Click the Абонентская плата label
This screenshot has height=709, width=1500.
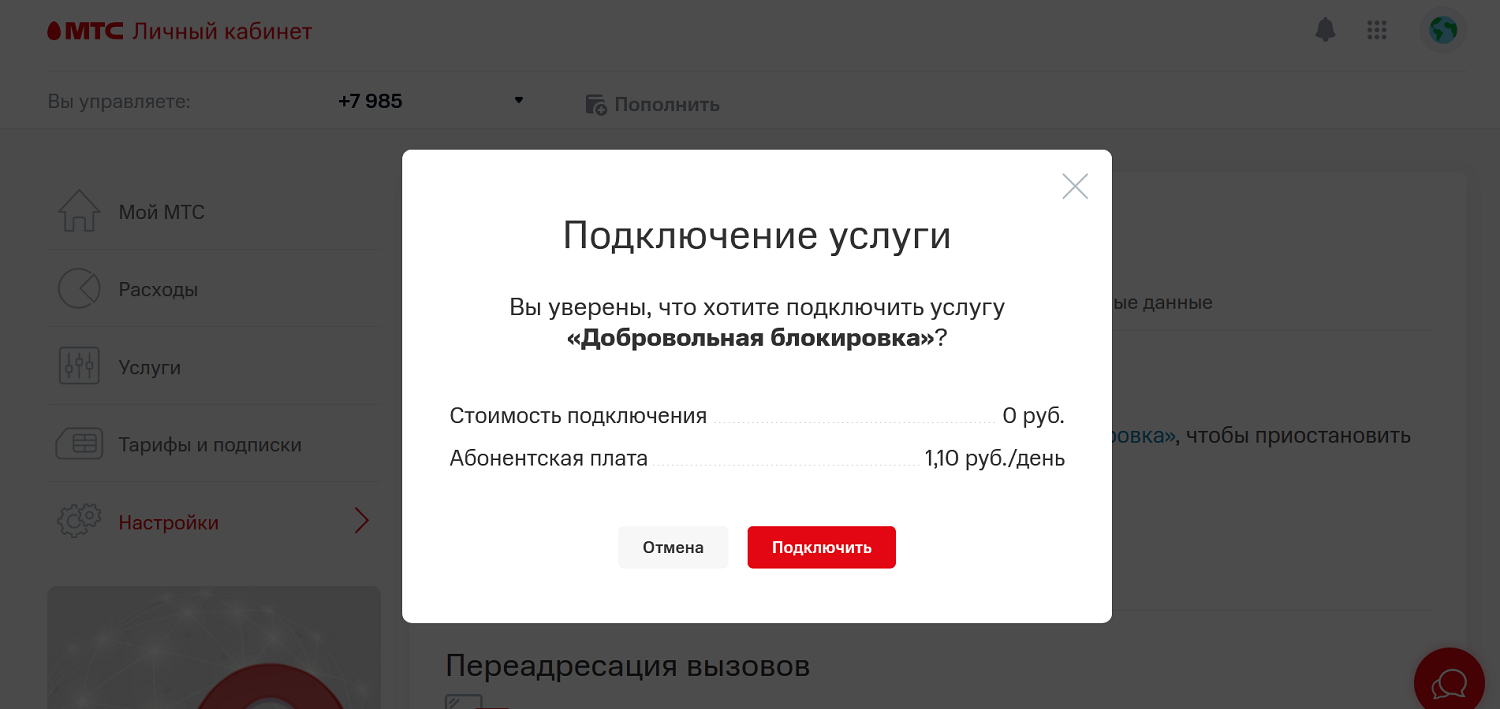click(549, 459)
